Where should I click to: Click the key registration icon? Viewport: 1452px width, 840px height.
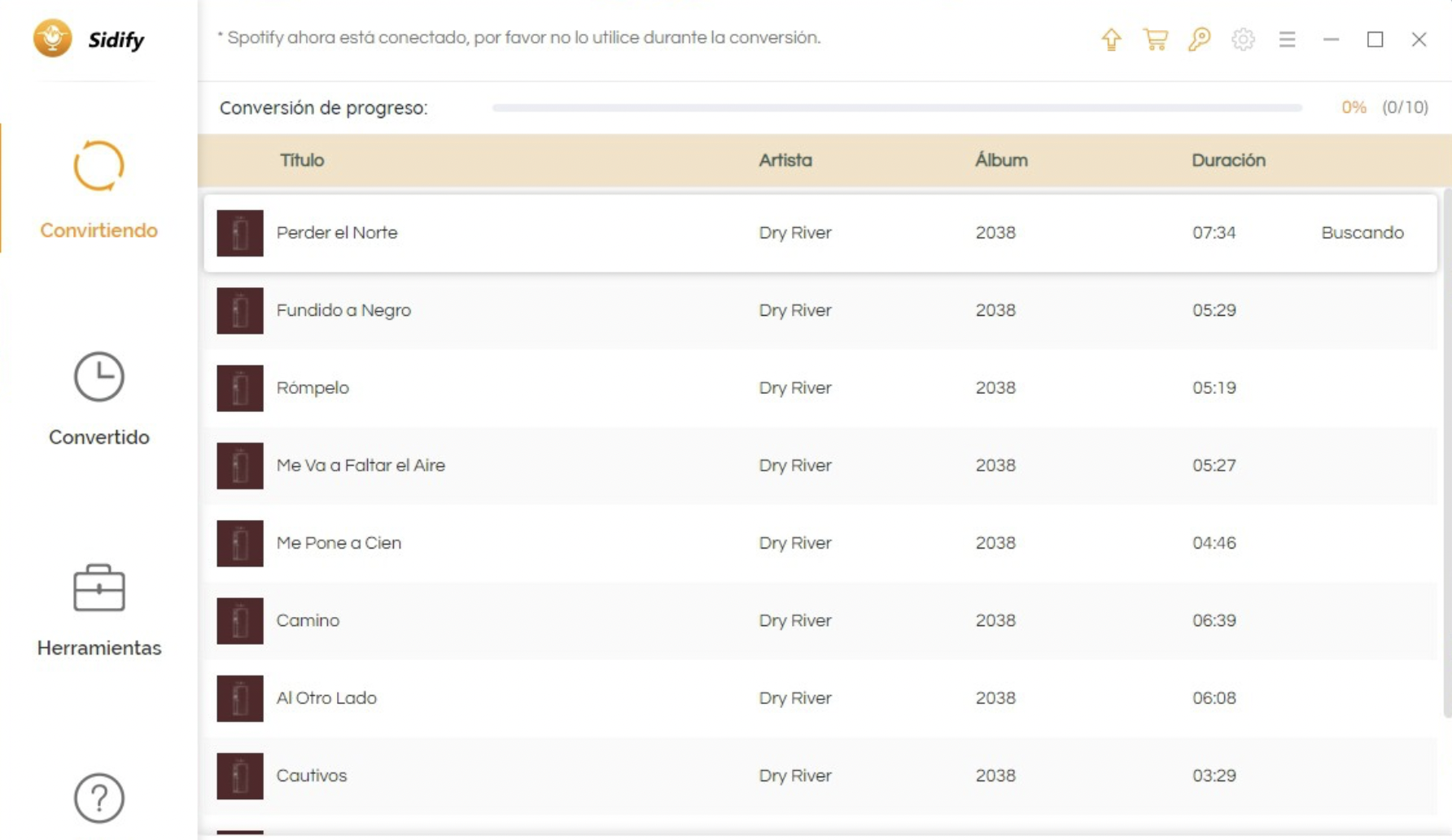pyautogui.click(x=1200, y=38)
